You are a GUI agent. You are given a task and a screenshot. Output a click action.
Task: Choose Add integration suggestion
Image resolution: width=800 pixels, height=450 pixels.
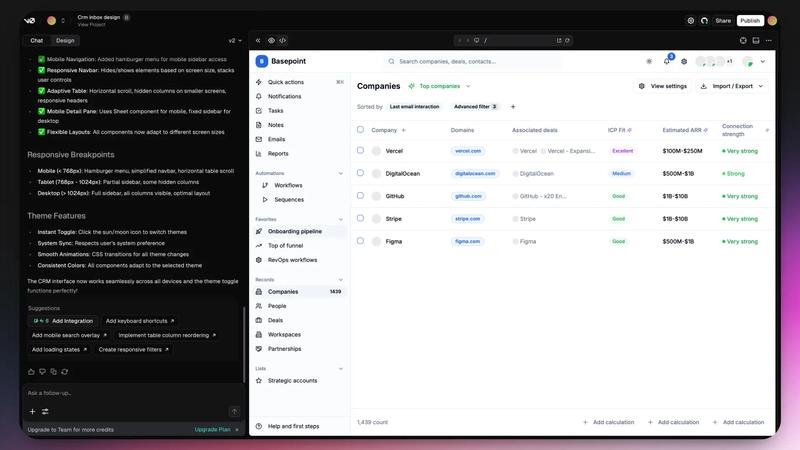pos(63,321)
